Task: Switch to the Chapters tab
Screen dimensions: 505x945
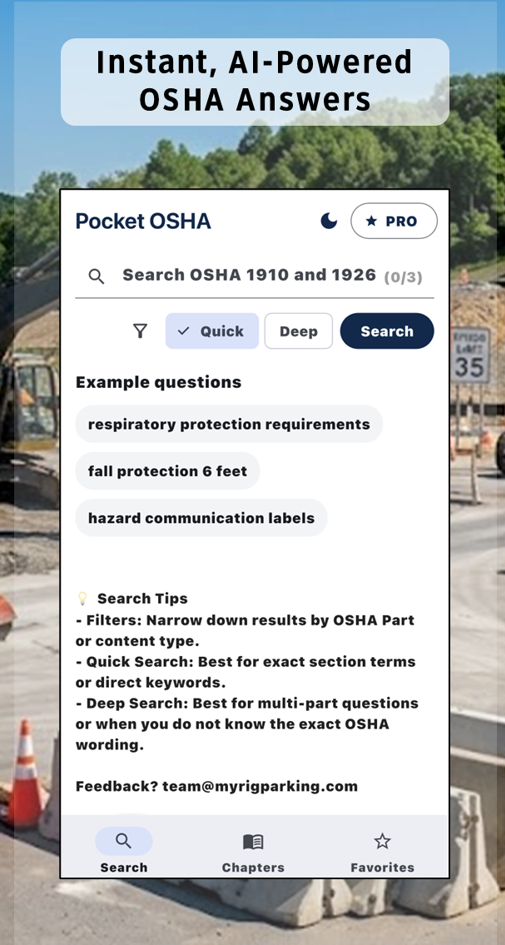Action: [253, 850]
